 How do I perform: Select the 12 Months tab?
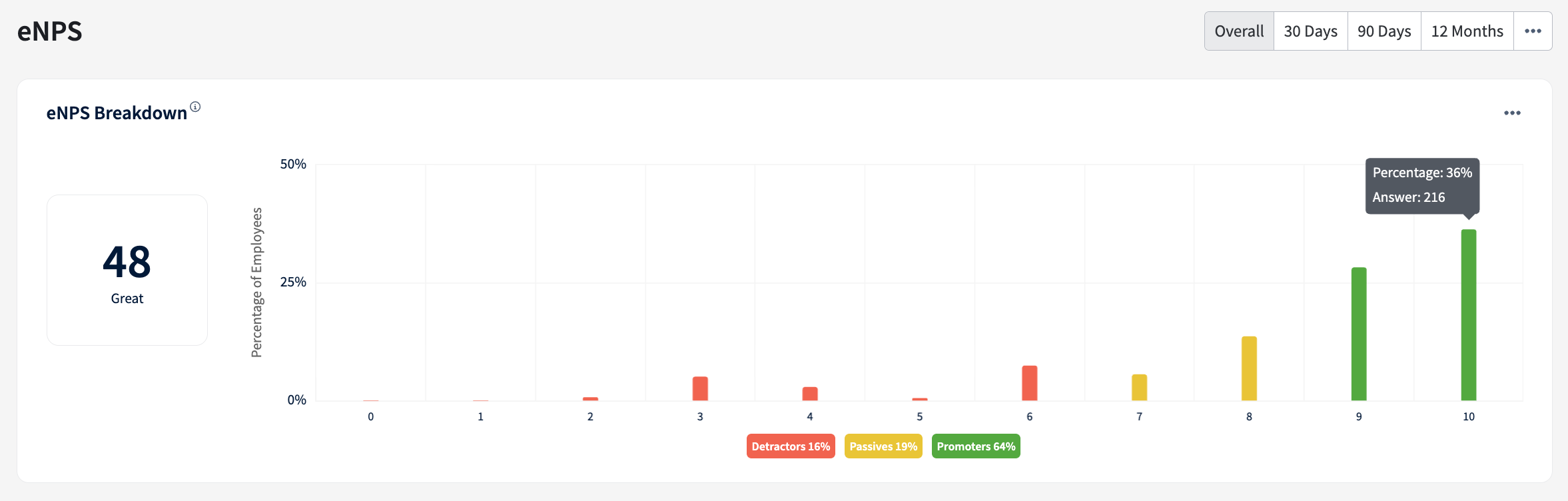(x=1467, y=31)
